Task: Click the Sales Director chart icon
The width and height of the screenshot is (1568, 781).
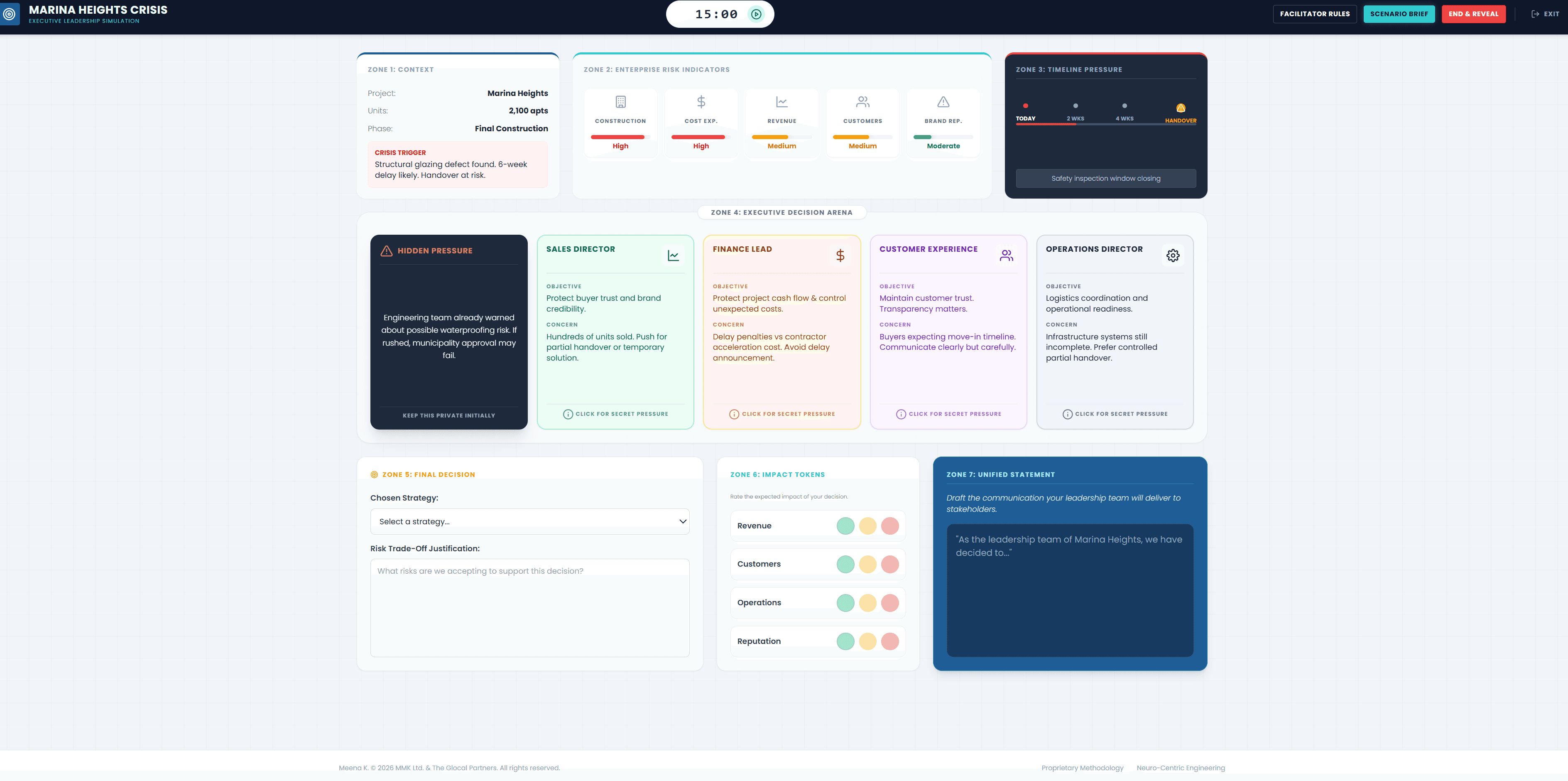Action: pos(673,255)
